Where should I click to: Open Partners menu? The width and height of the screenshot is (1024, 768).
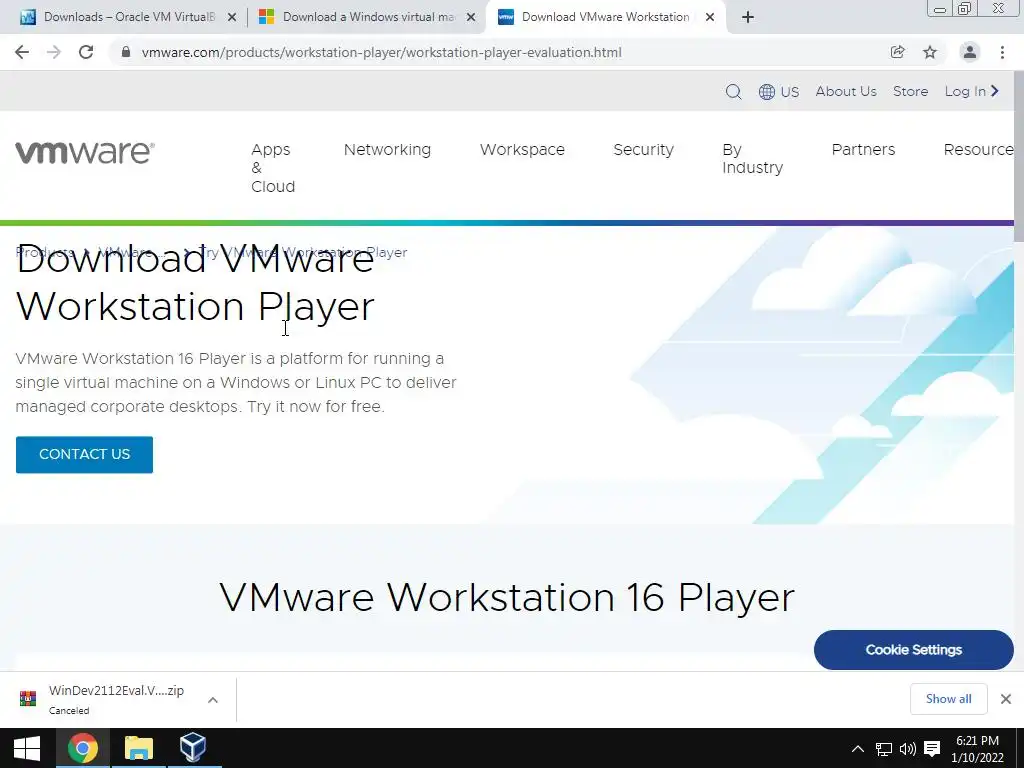click(863, 150)
